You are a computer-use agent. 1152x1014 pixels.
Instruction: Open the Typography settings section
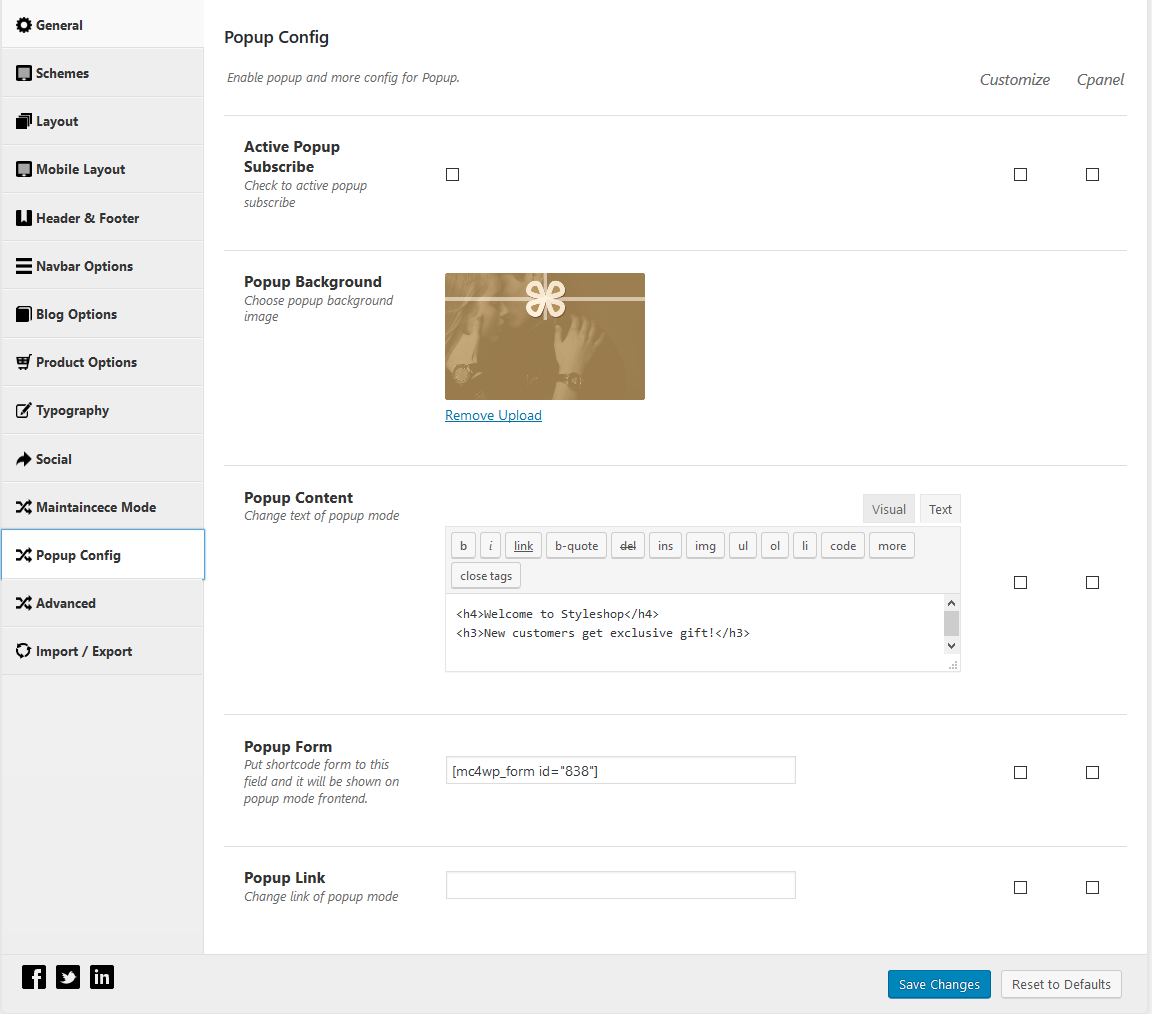[103, 411]
